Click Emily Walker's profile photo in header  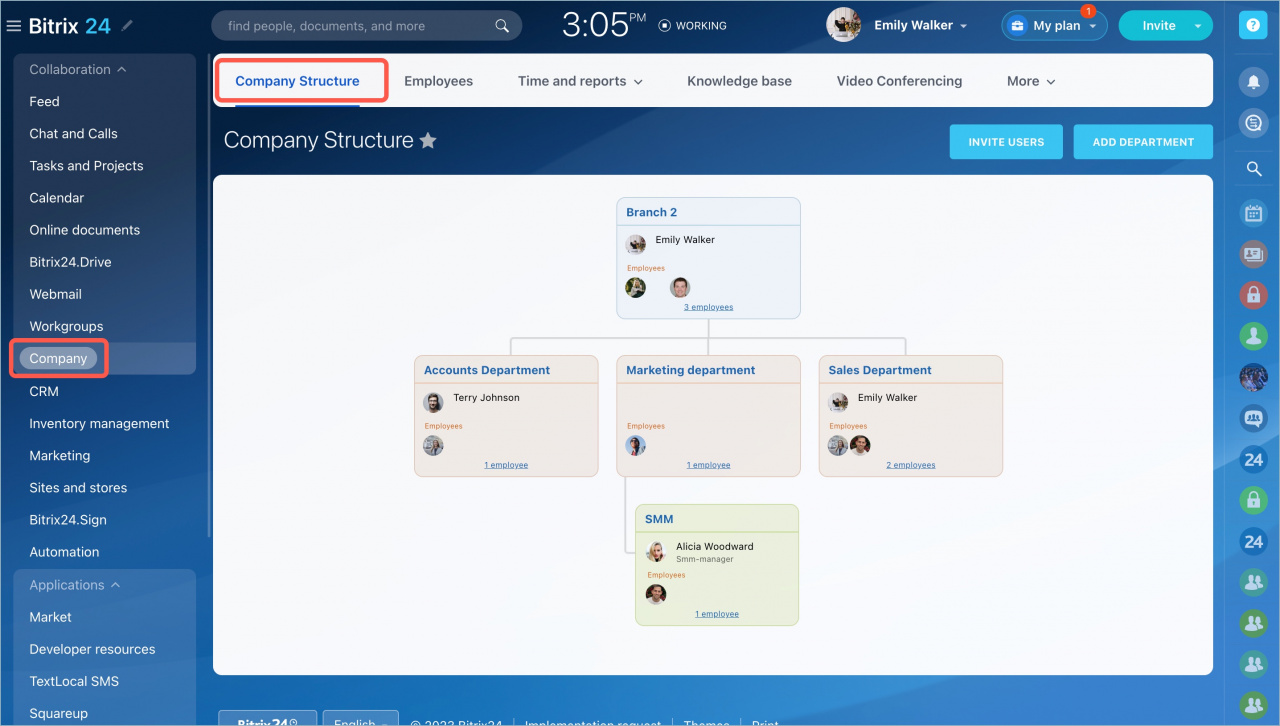point(844,25)
